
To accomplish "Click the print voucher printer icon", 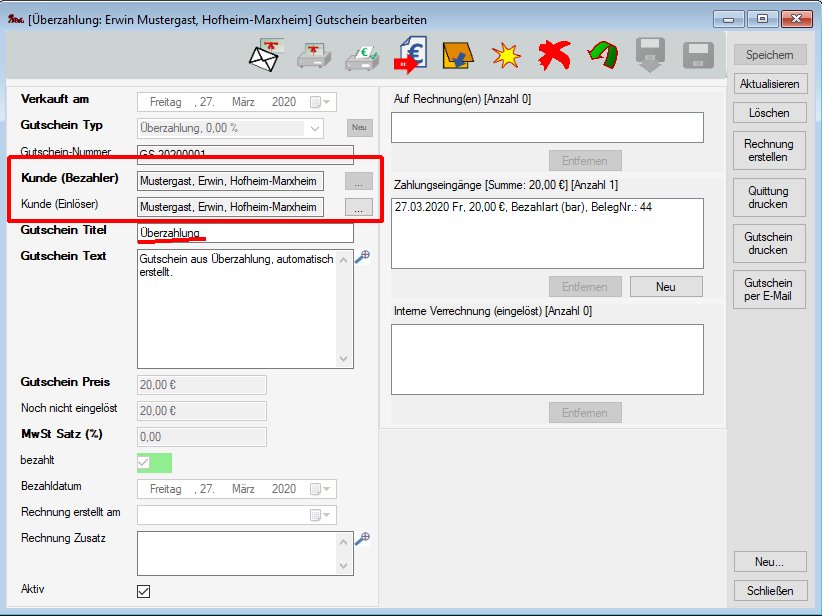I will (x=314, y=55).
